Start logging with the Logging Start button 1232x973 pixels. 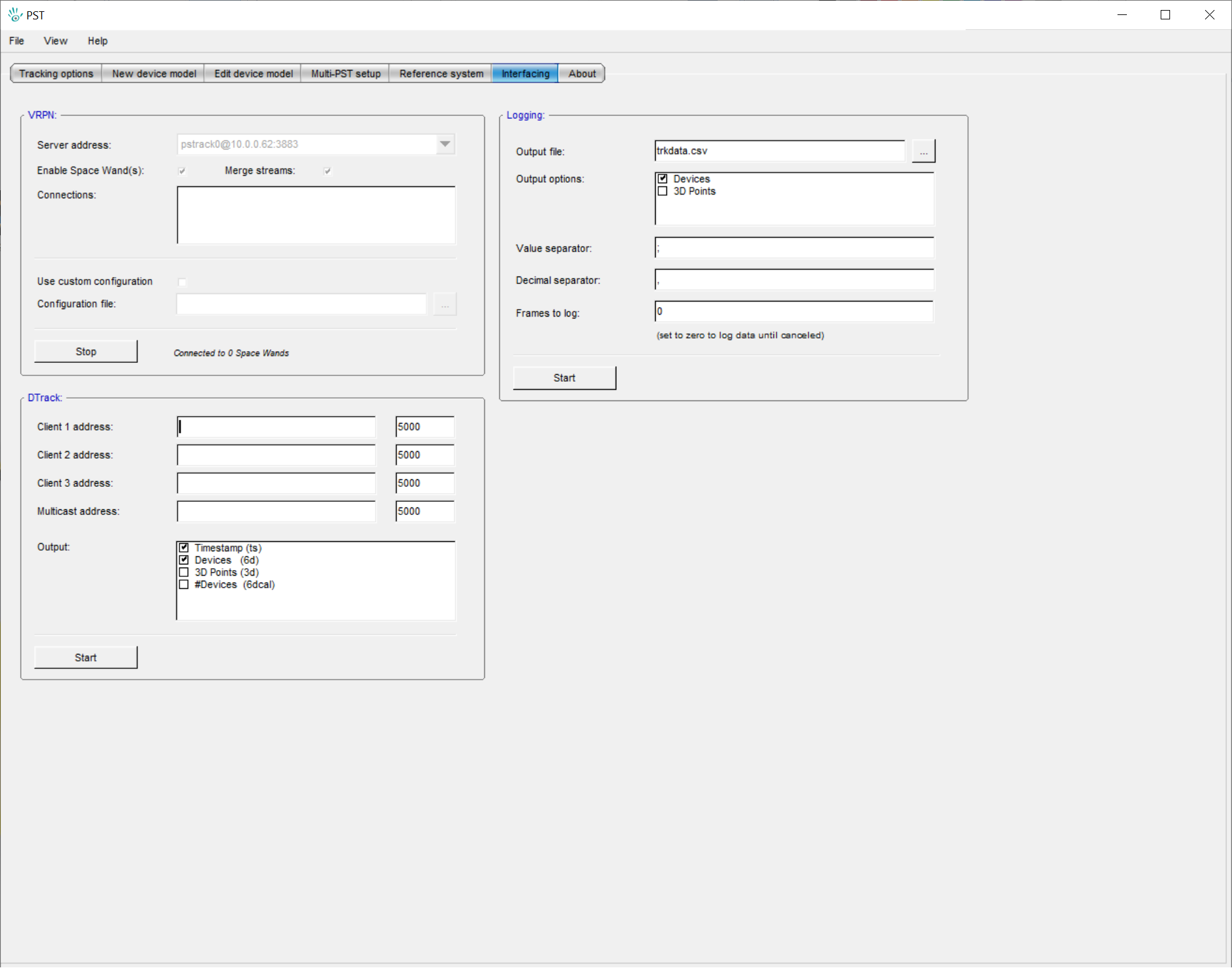[564, 378]
